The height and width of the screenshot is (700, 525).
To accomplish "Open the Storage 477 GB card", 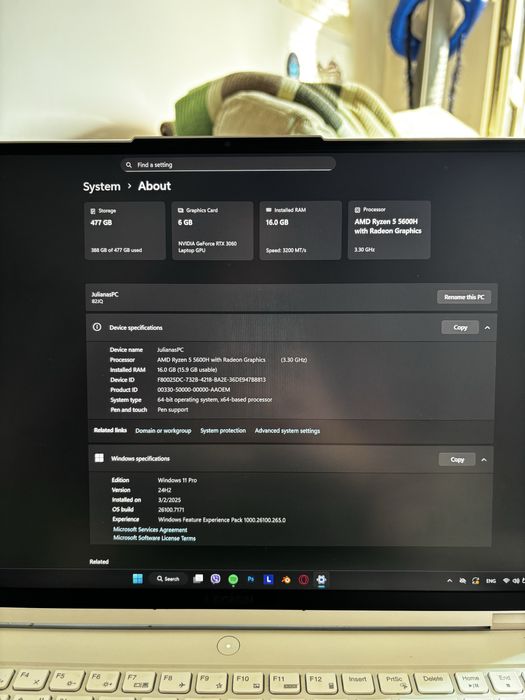I will click(x=125, y=230).
